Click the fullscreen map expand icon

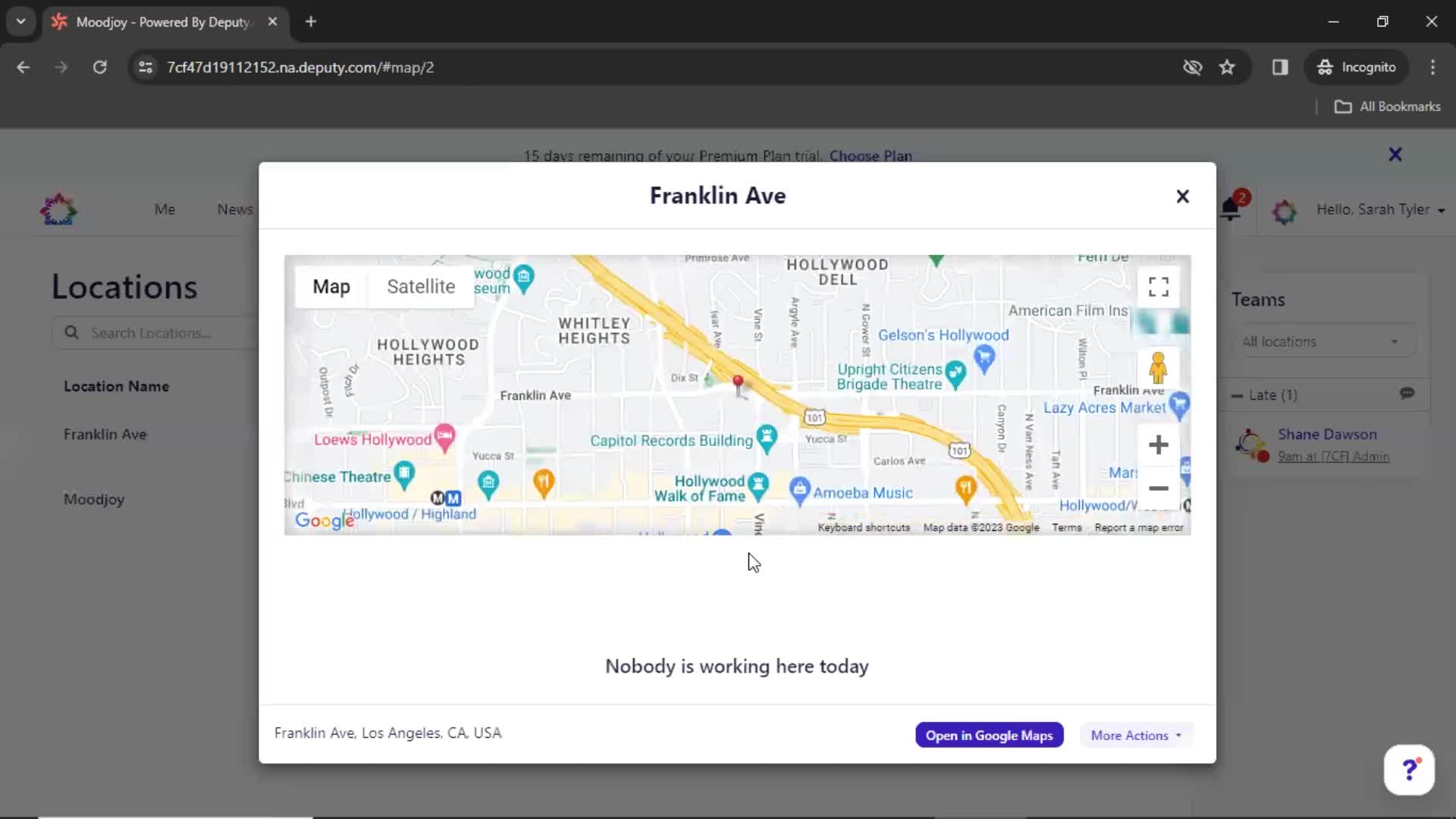(x=1159, y=287)
